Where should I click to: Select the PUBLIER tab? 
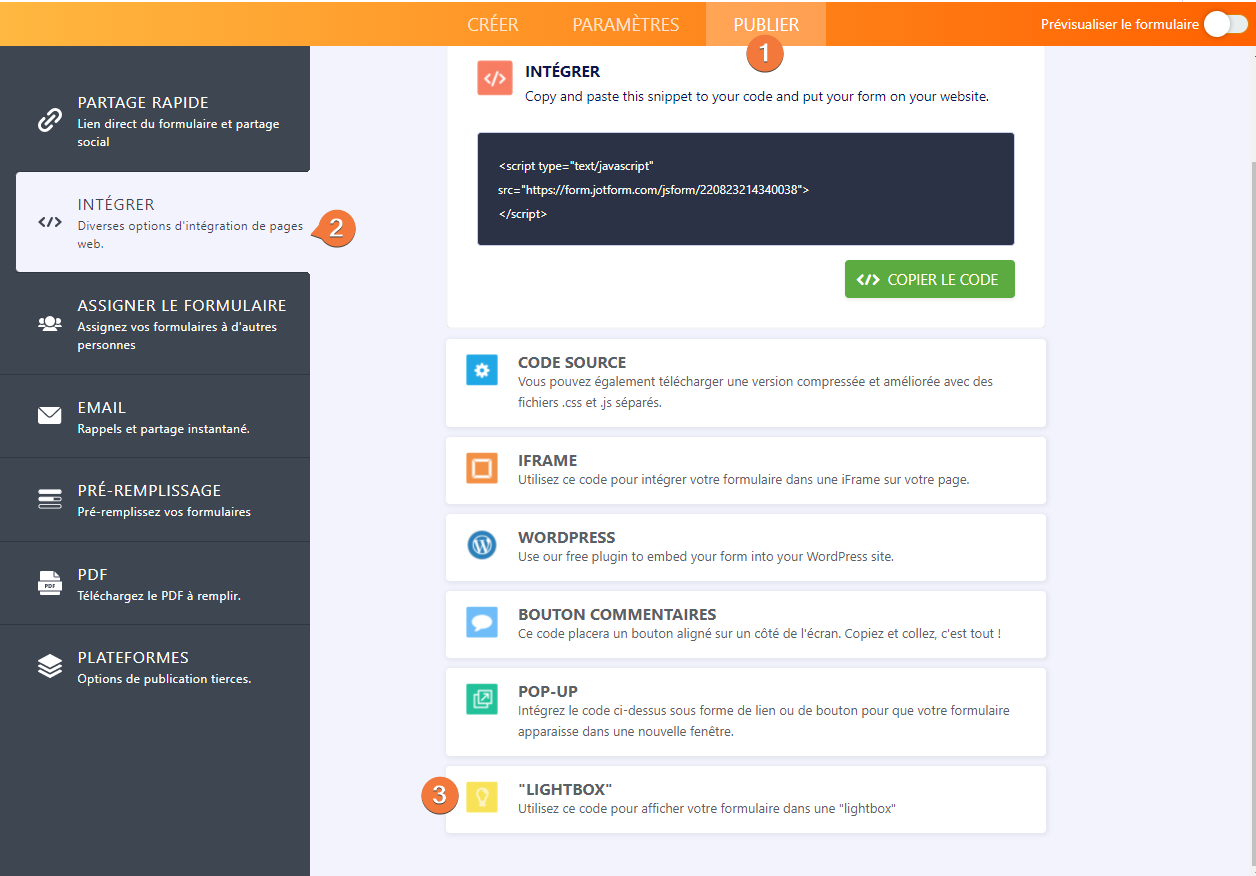click(766, 24)
